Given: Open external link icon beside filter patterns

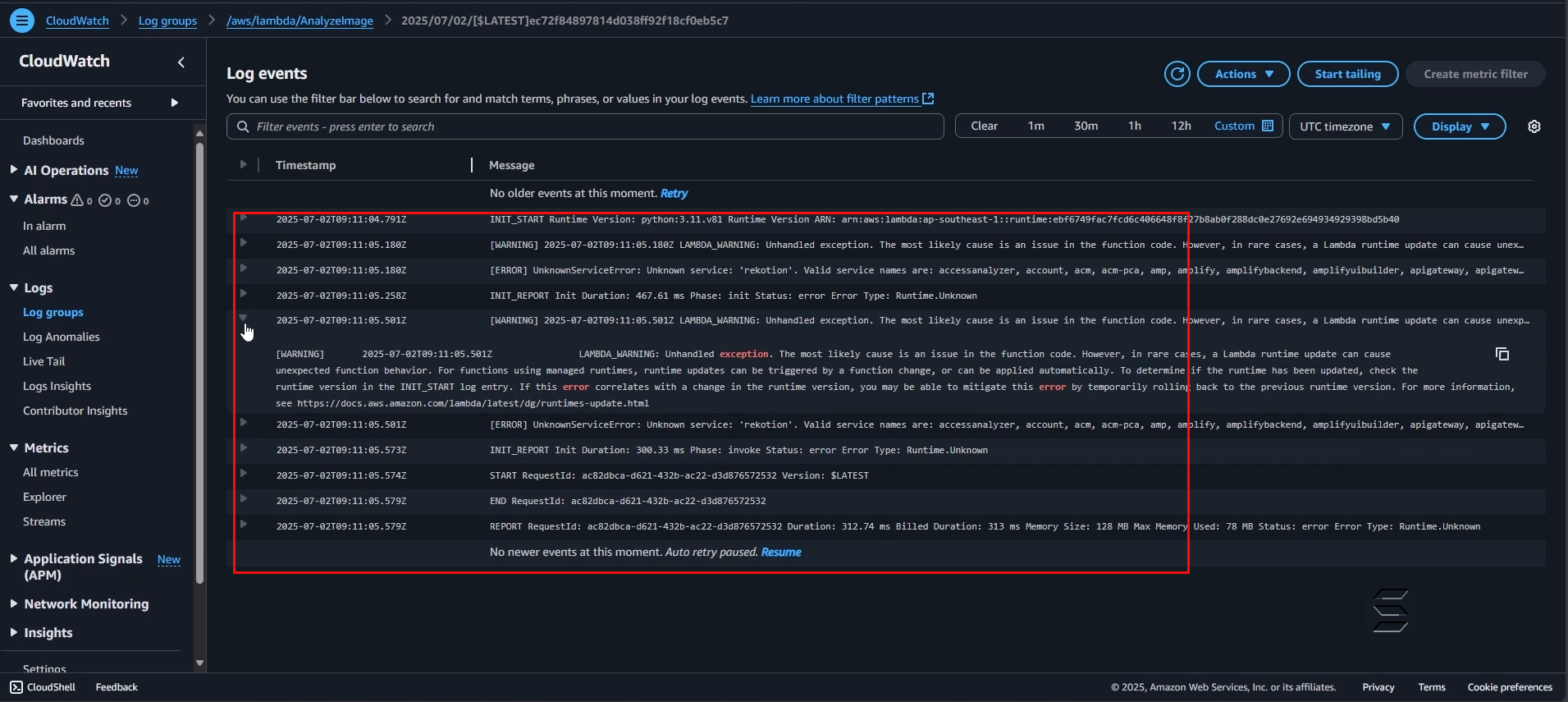Looking at the screenshot, I should coord(928,99).
